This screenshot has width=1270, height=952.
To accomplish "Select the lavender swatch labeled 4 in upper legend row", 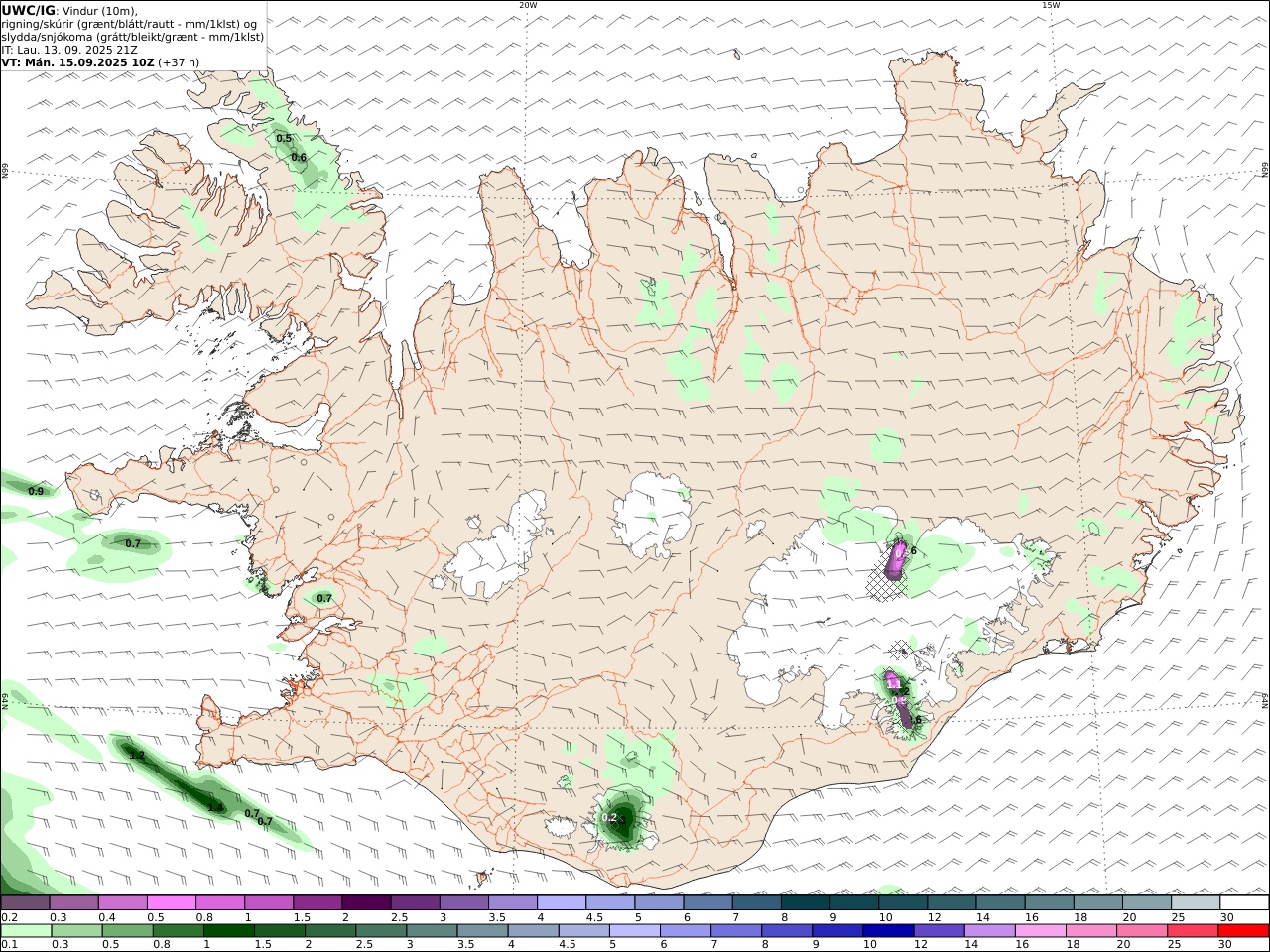I will [560, 902].
